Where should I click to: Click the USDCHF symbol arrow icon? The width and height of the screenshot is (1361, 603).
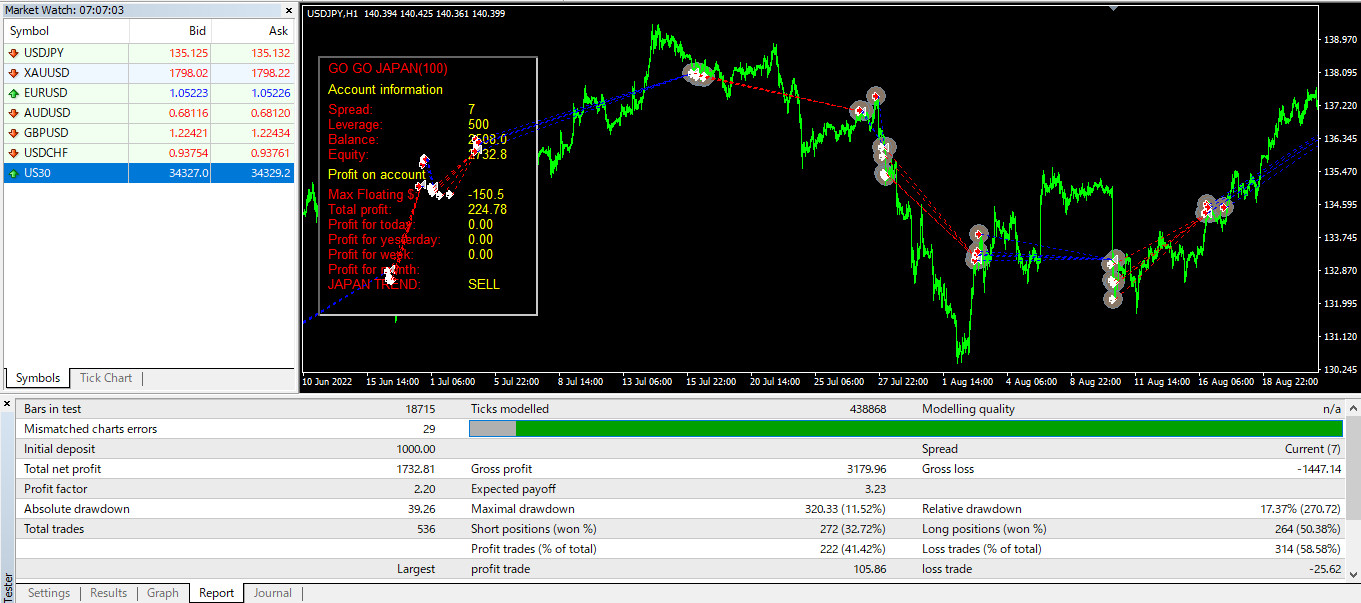click(x=13, y=153)
